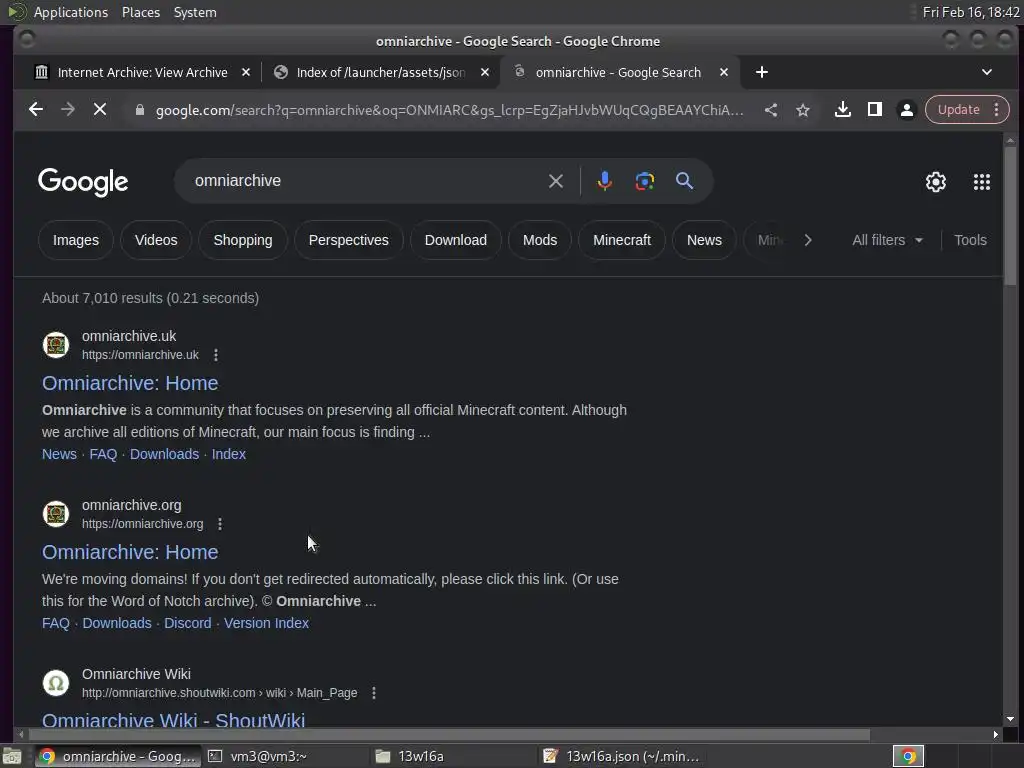Start voice search with the microphone
The image size is (1024, 768).
[605, 181]
